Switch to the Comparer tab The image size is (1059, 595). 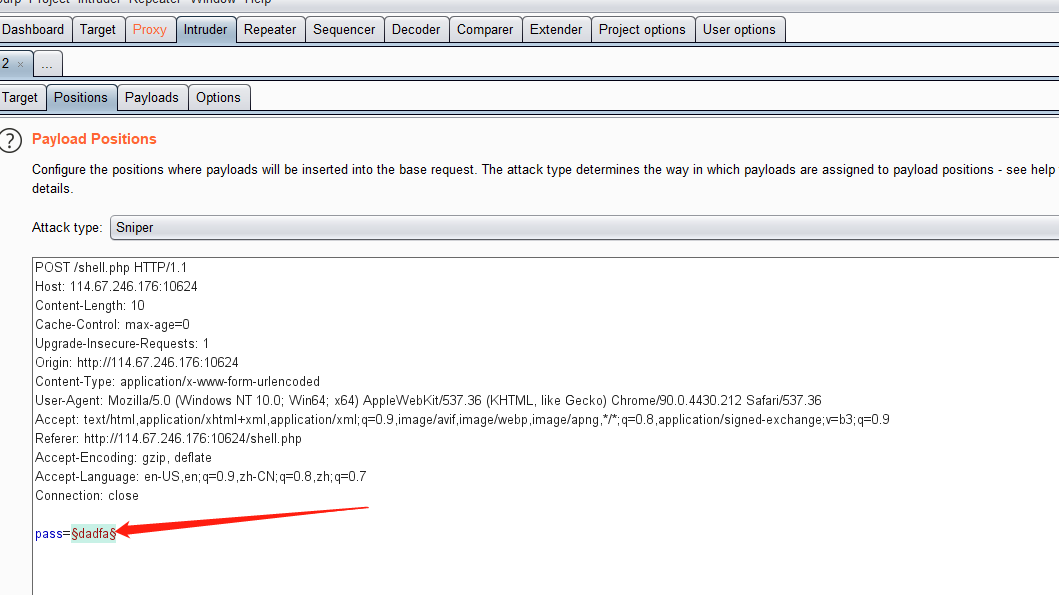click(x=485, y=30)
